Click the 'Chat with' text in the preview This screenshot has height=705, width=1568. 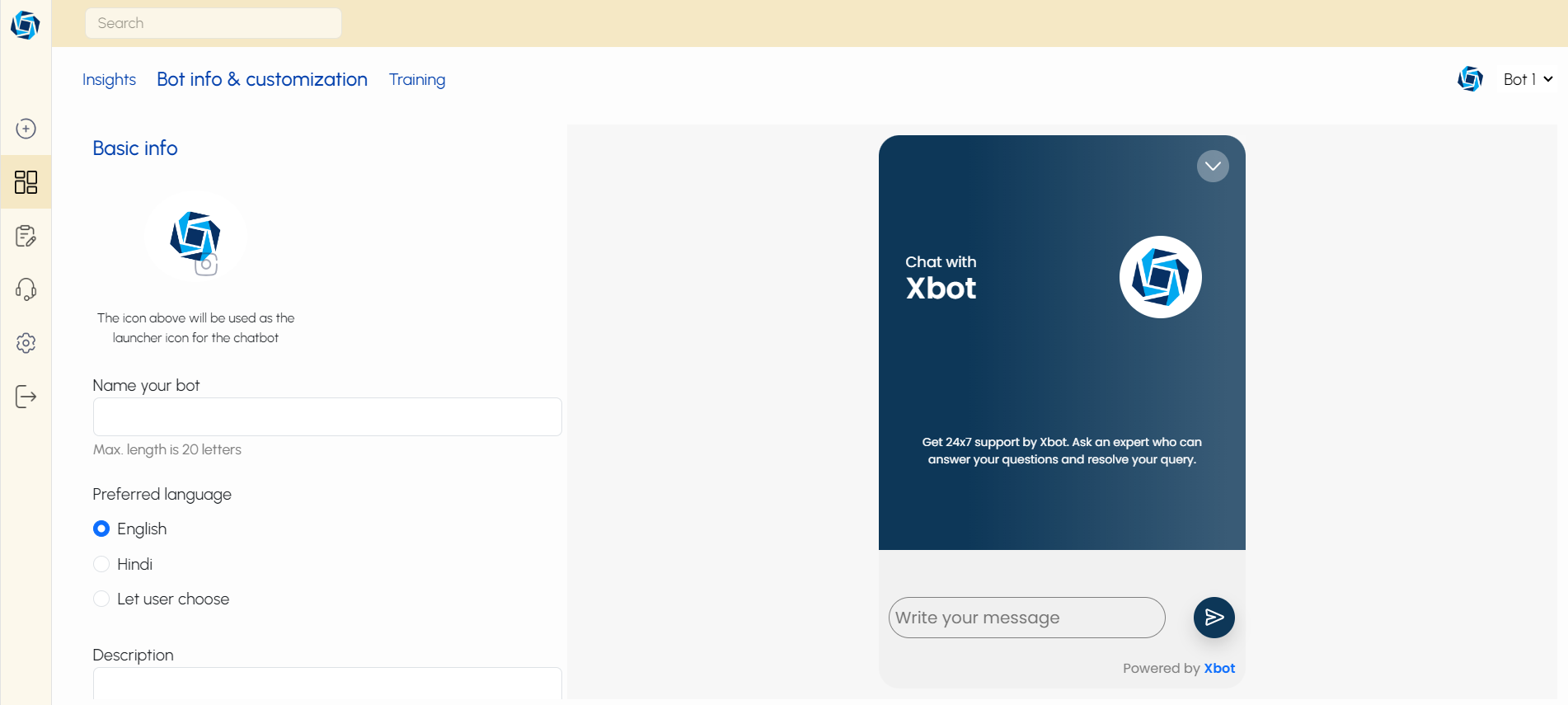(941, 262)
